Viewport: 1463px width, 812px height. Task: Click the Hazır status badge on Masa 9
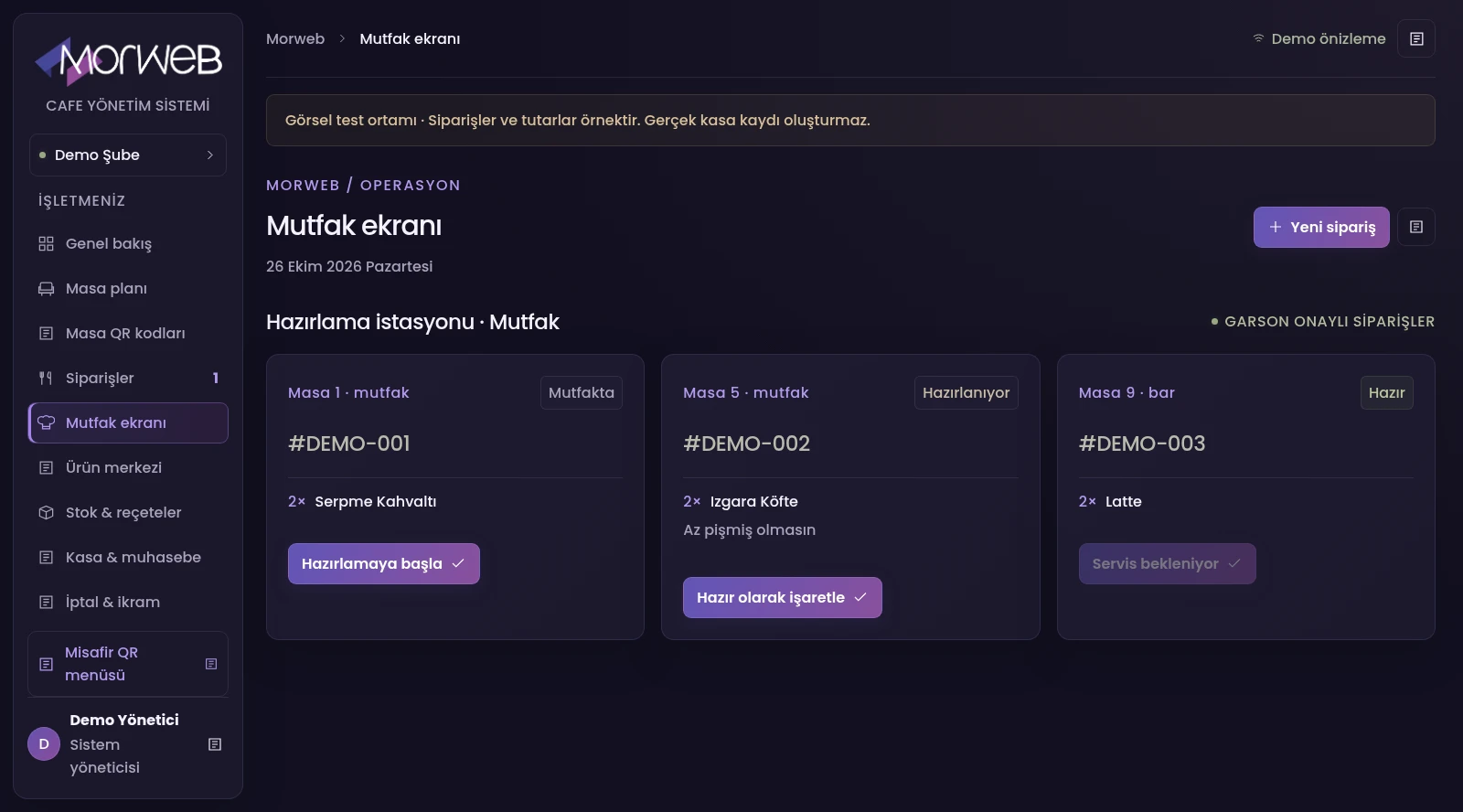[1387, 392]
